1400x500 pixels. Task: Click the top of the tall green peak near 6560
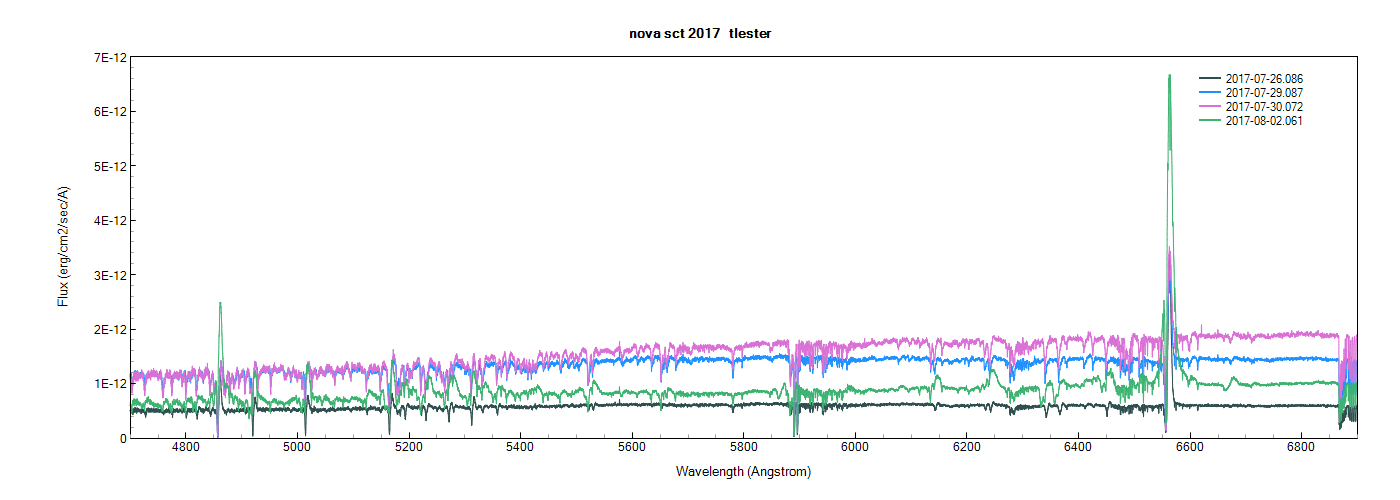coord(1169,76)
